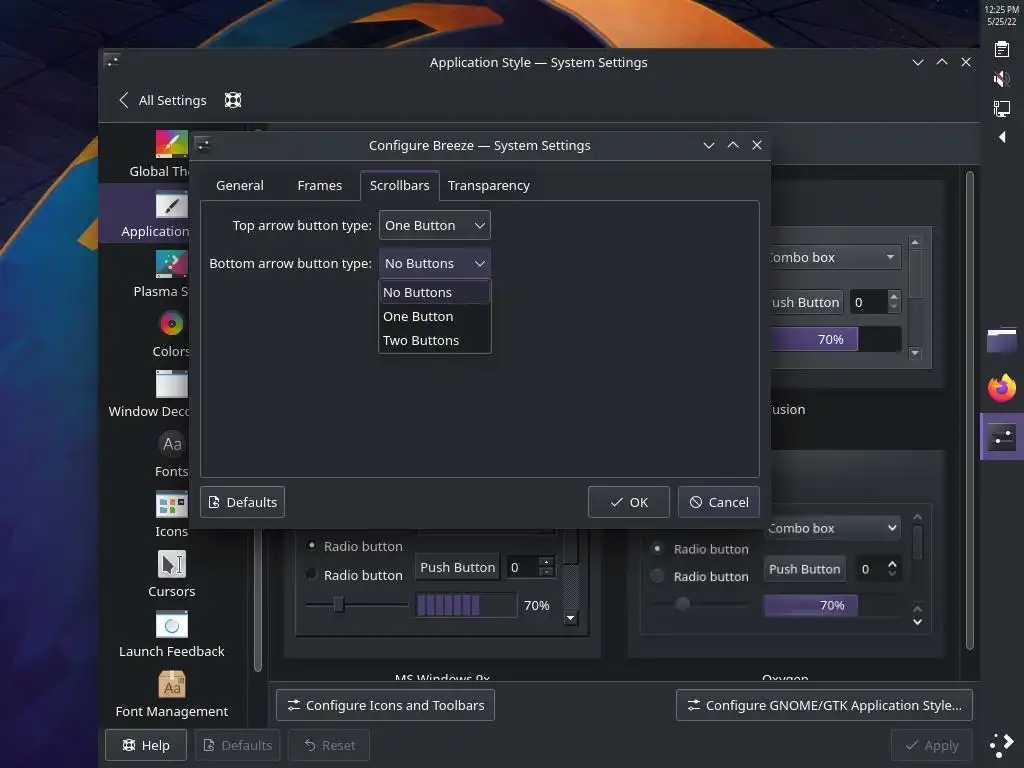Select the Application Style sidebar icon
The height and width of the screenshot is (768, 1024).
click(x=172, y=204)
